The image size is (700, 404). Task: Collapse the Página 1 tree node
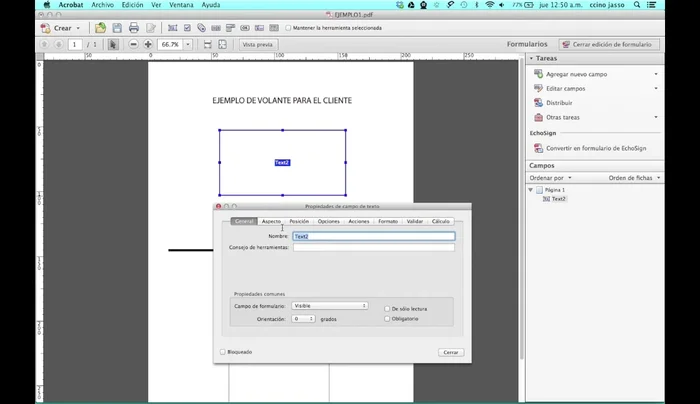tap(530, 190)
